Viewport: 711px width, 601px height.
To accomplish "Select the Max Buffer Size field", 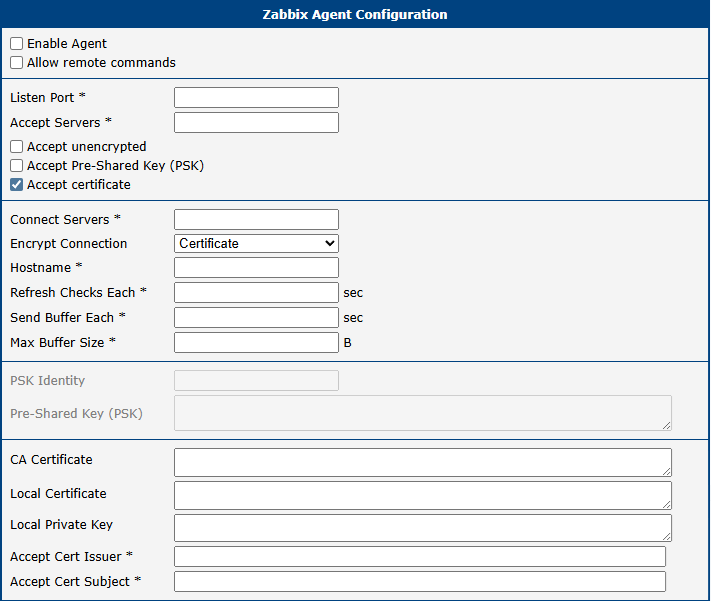I will [256, 342].
